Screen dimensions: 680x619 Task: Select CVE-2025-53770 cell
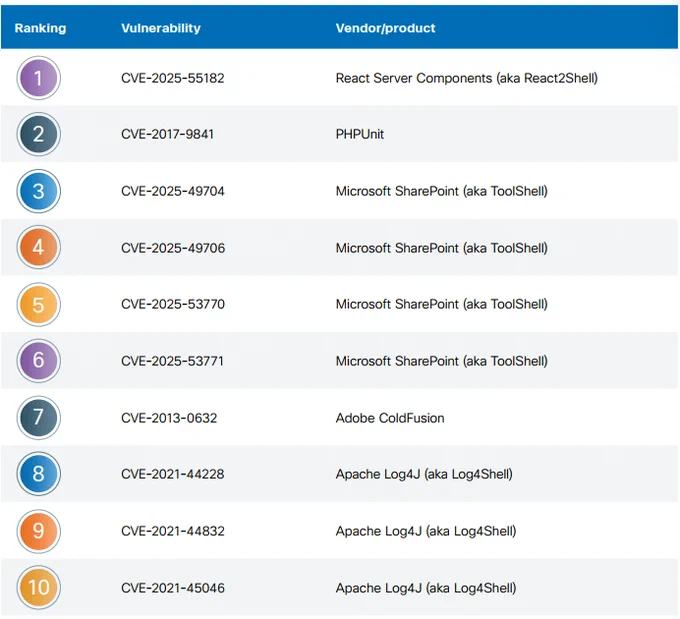pyautogui.click(x=173, y=305)
